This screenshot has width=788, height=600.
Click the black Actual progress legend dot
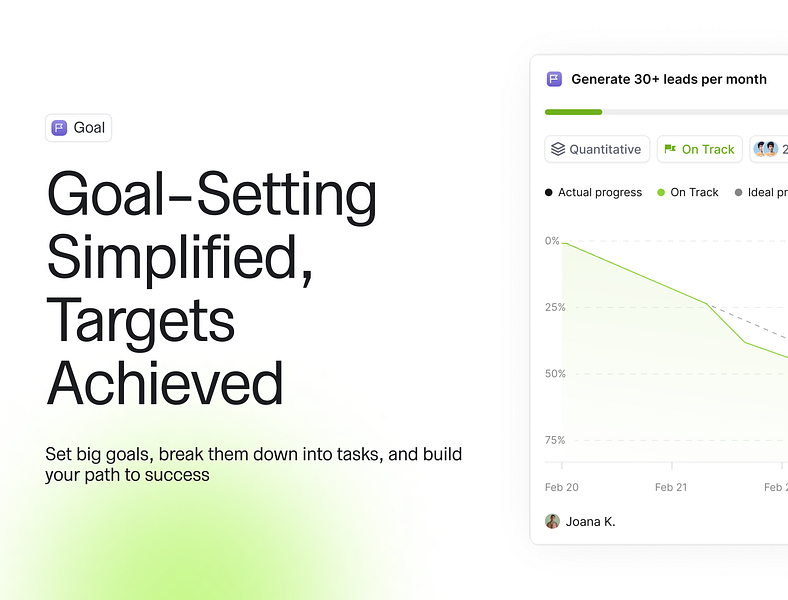tap(548, 192)
